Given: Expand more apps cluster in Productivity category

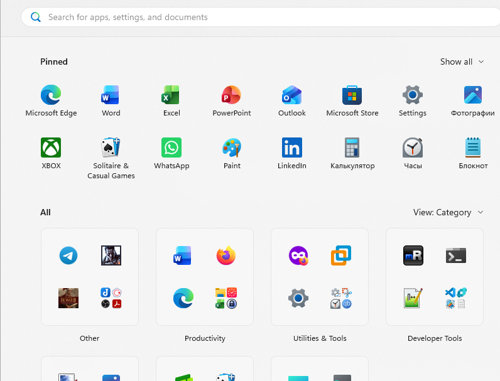Looking at the screenshot, I should [x=226, y=298].
